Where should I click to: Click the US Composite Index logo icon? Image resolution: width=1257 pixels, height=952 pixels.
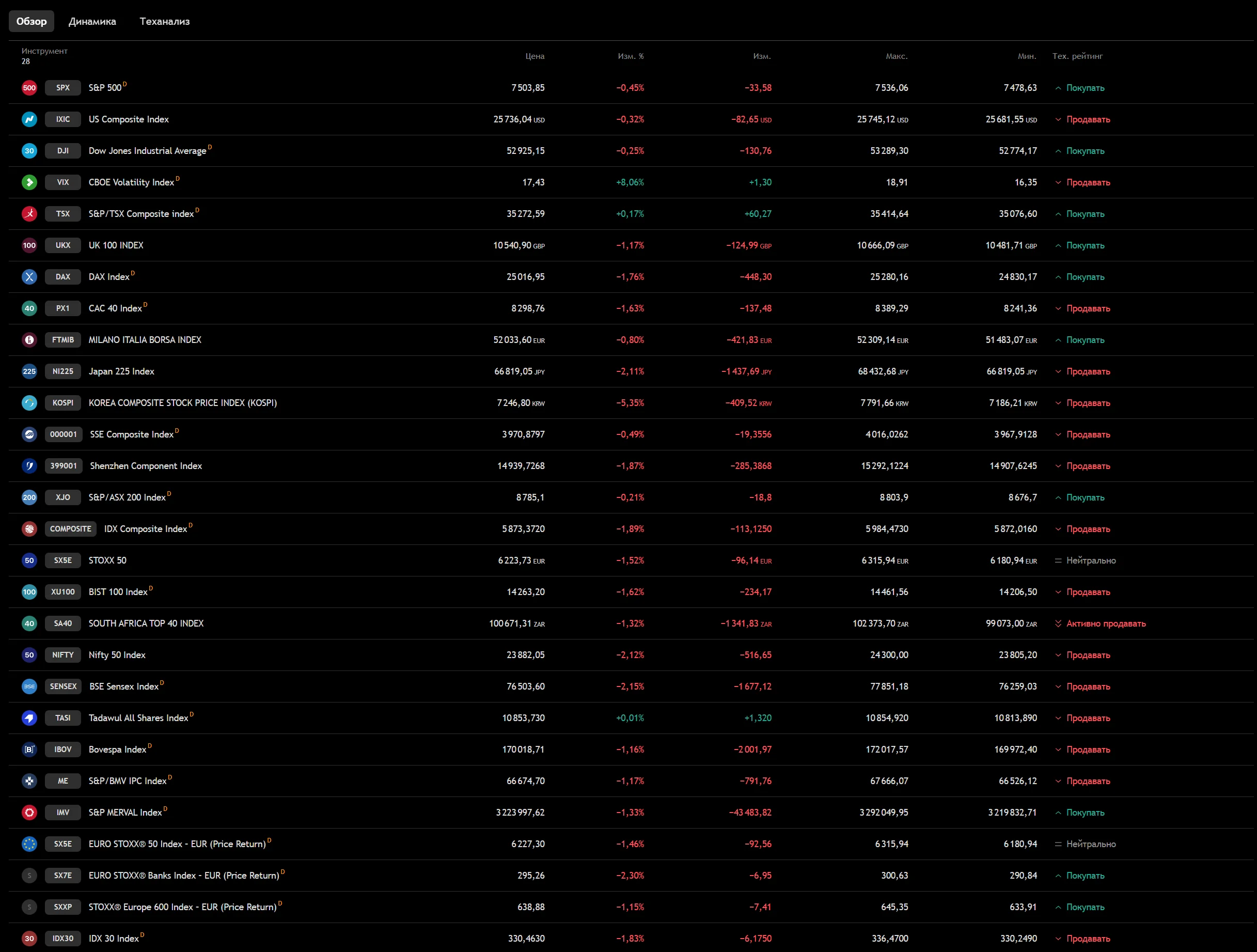(29, 119)
